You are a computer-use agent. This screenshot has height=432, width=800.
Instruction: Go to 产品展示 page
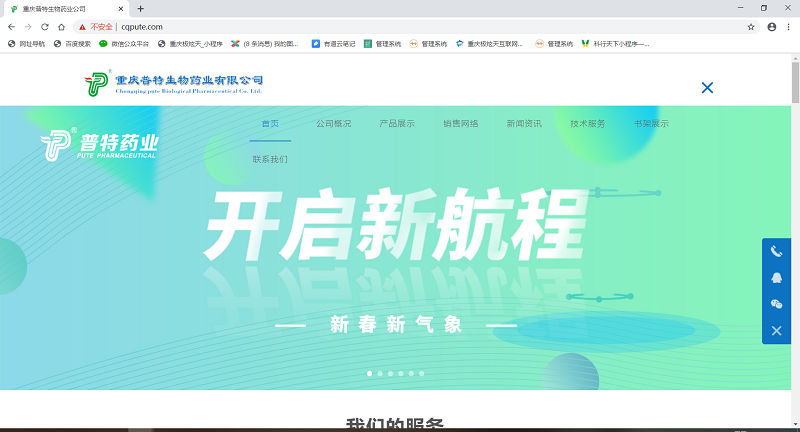397,124
